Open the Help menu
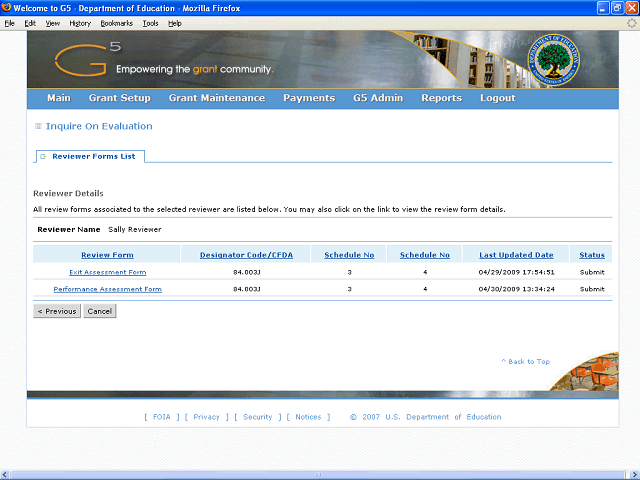 click(175, 23)
